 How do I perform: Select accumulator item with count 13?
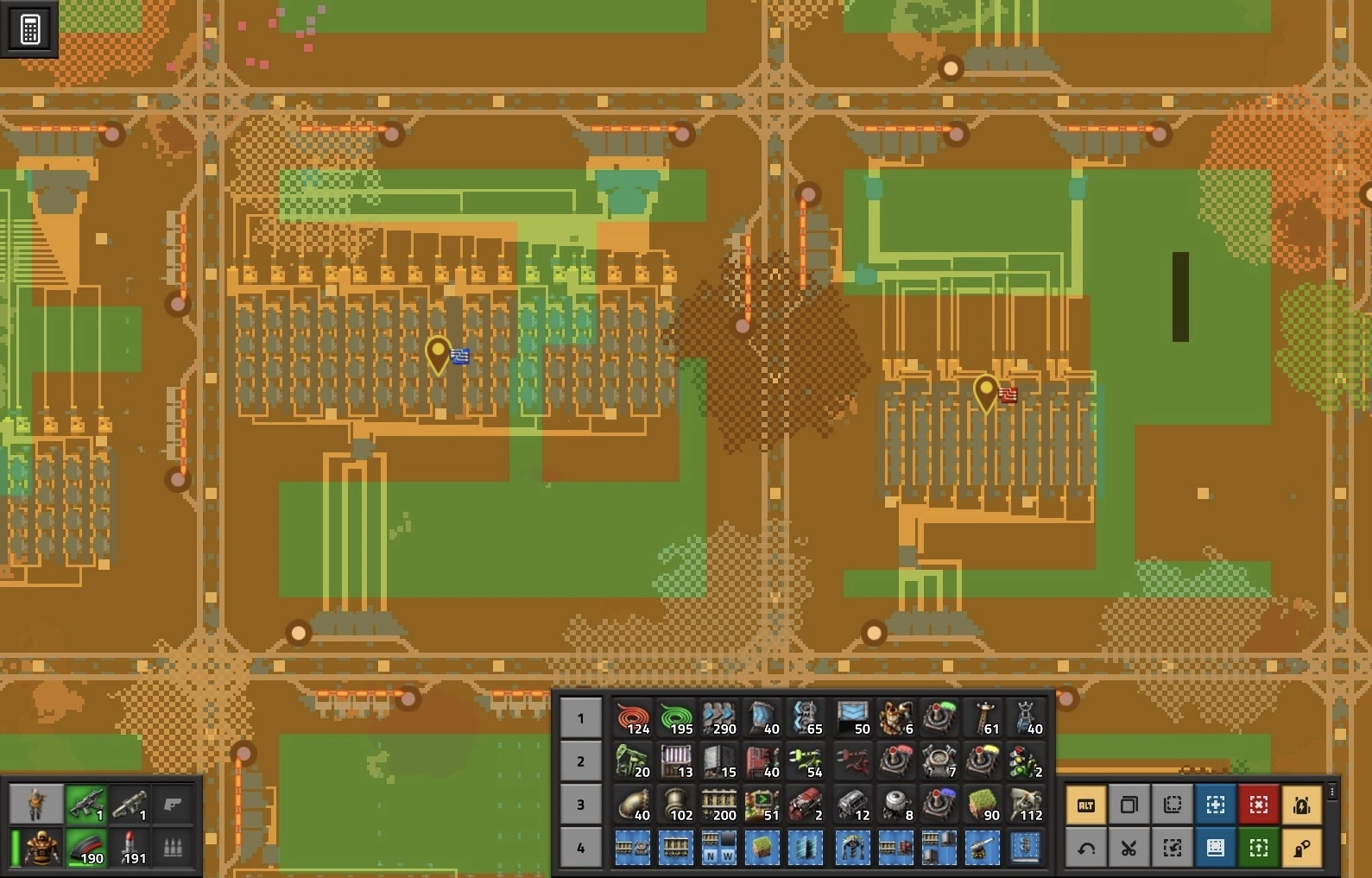(x=676, y=761)
